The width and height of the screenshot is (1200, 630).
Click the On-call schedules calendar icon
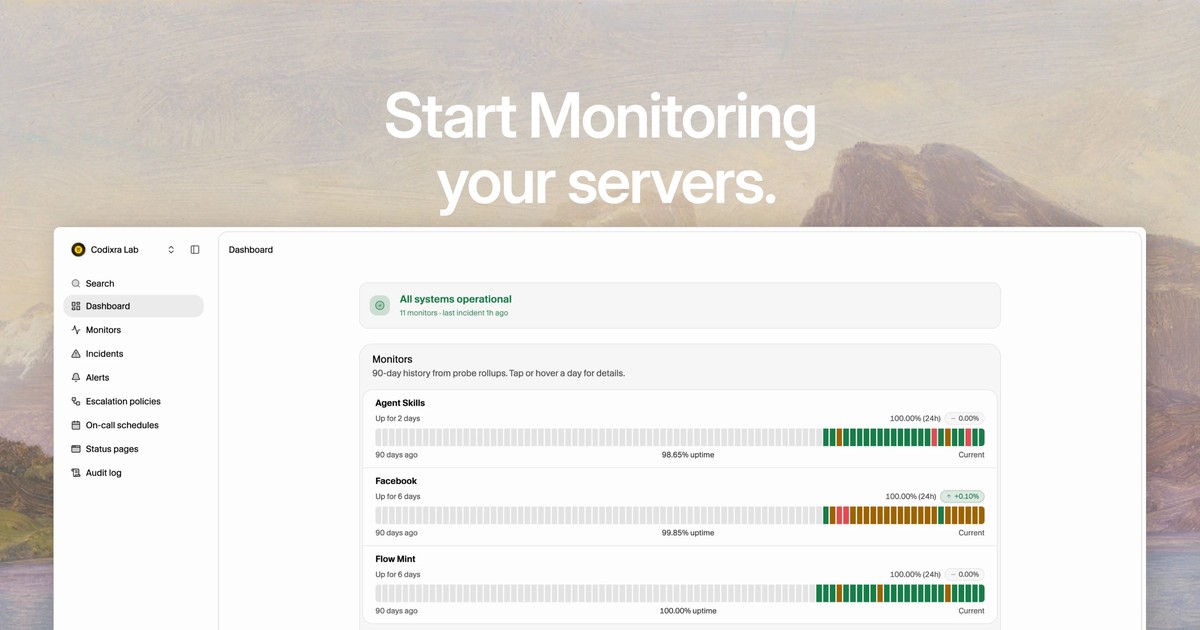tap(76, 425)
